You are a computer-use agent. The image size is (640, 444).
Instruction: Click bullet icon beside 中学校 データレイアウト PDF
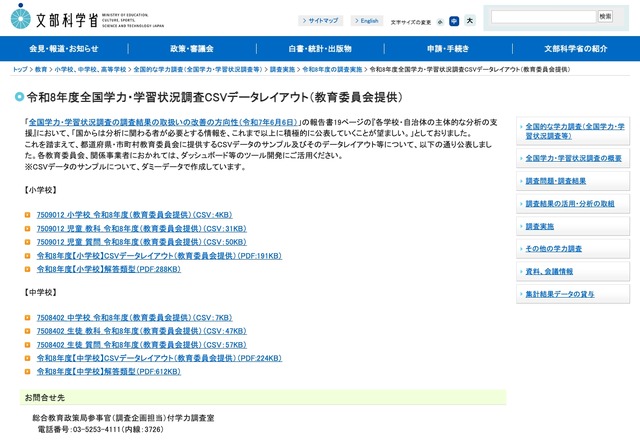(27, 358)
